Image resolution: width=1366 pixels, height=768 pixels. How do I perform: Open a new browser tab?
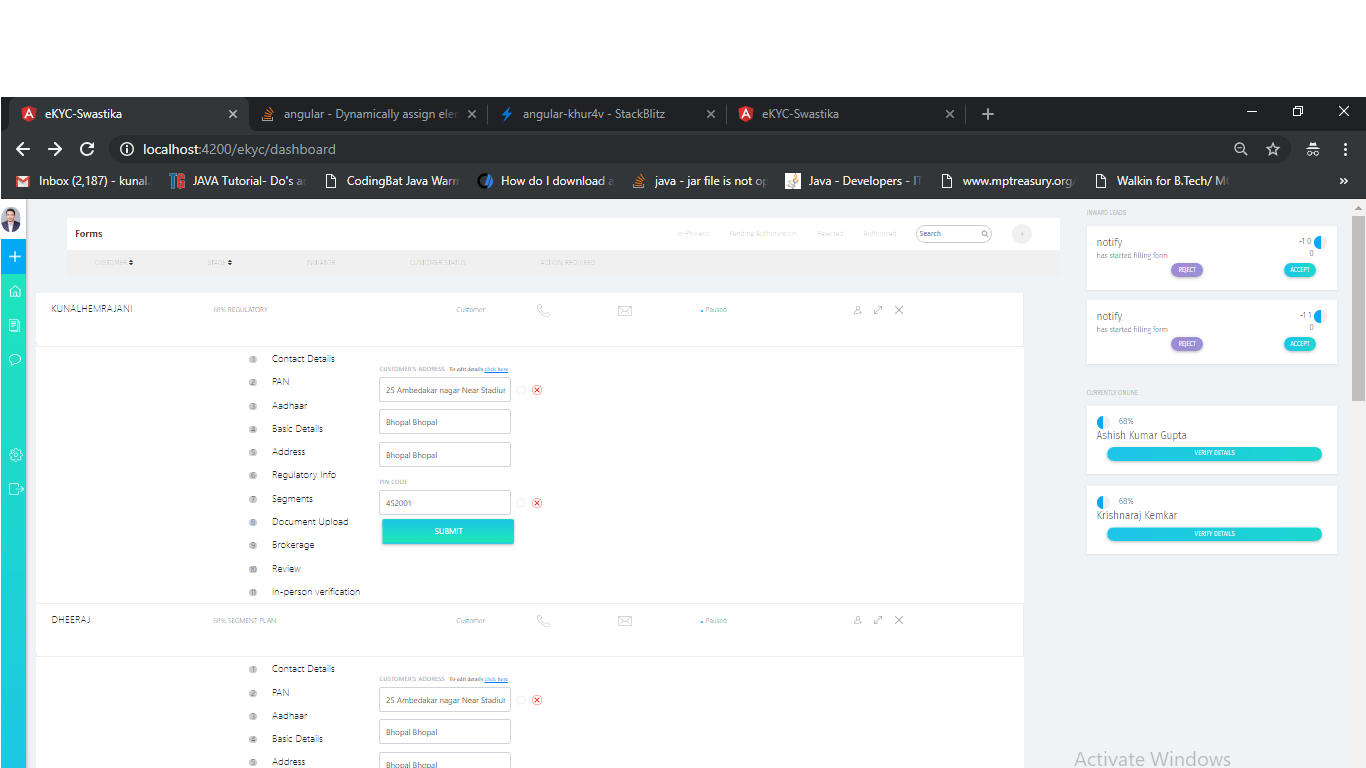pyautogui.click(x=988, y=114)
